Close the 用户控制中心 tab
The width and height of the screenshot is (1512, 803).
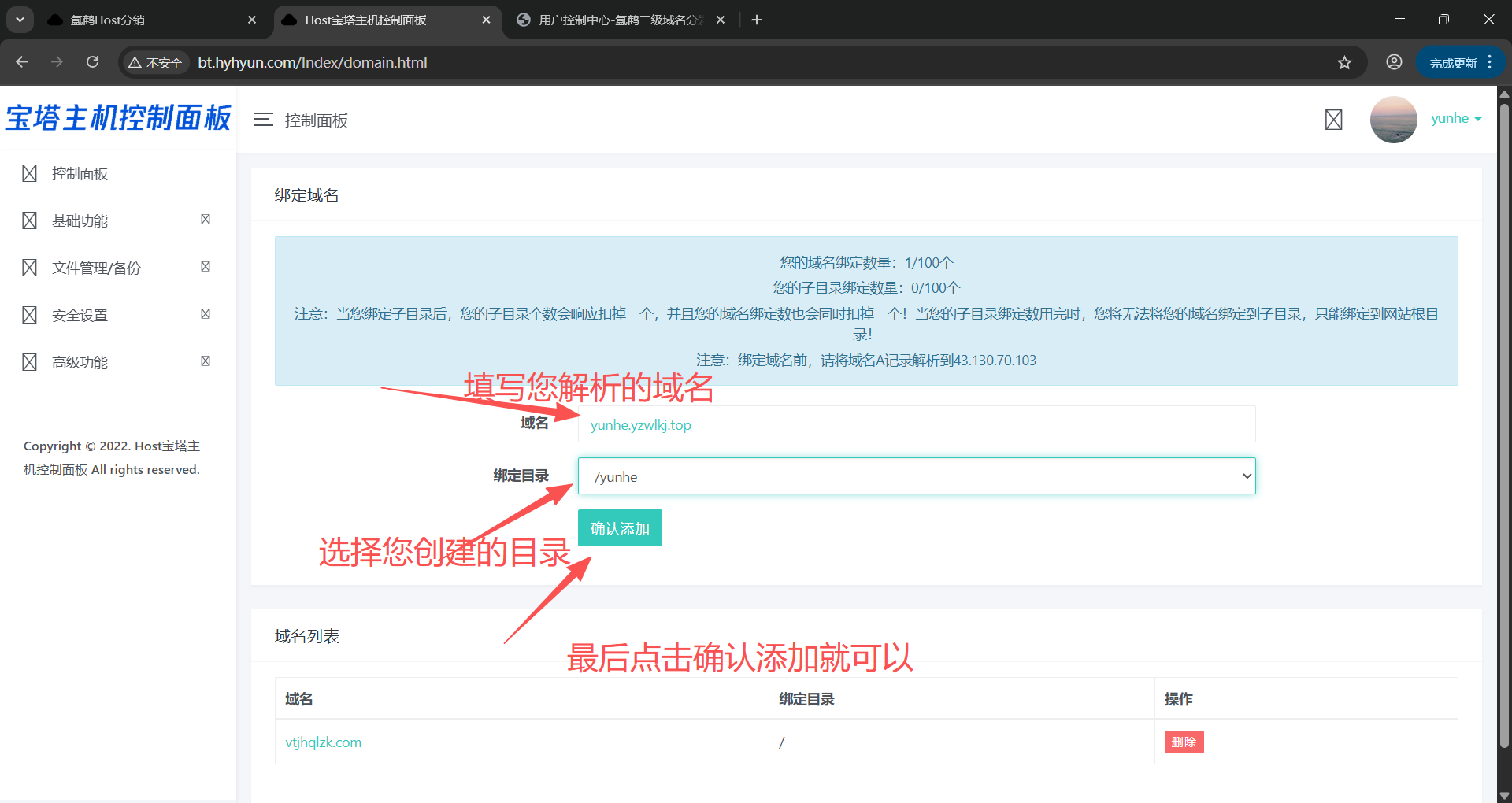721,20
